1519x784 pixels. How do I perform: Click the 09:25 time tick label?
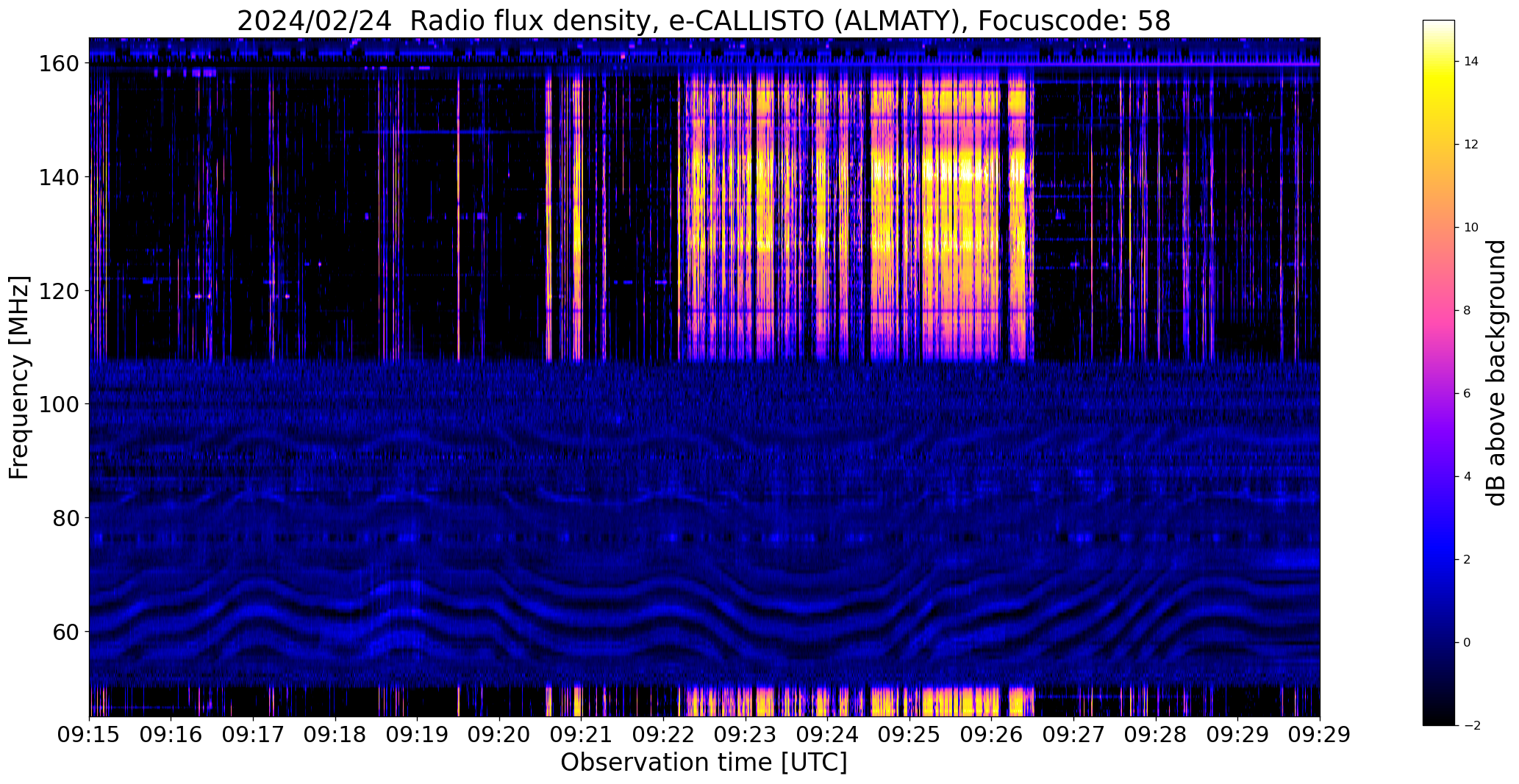909,736
